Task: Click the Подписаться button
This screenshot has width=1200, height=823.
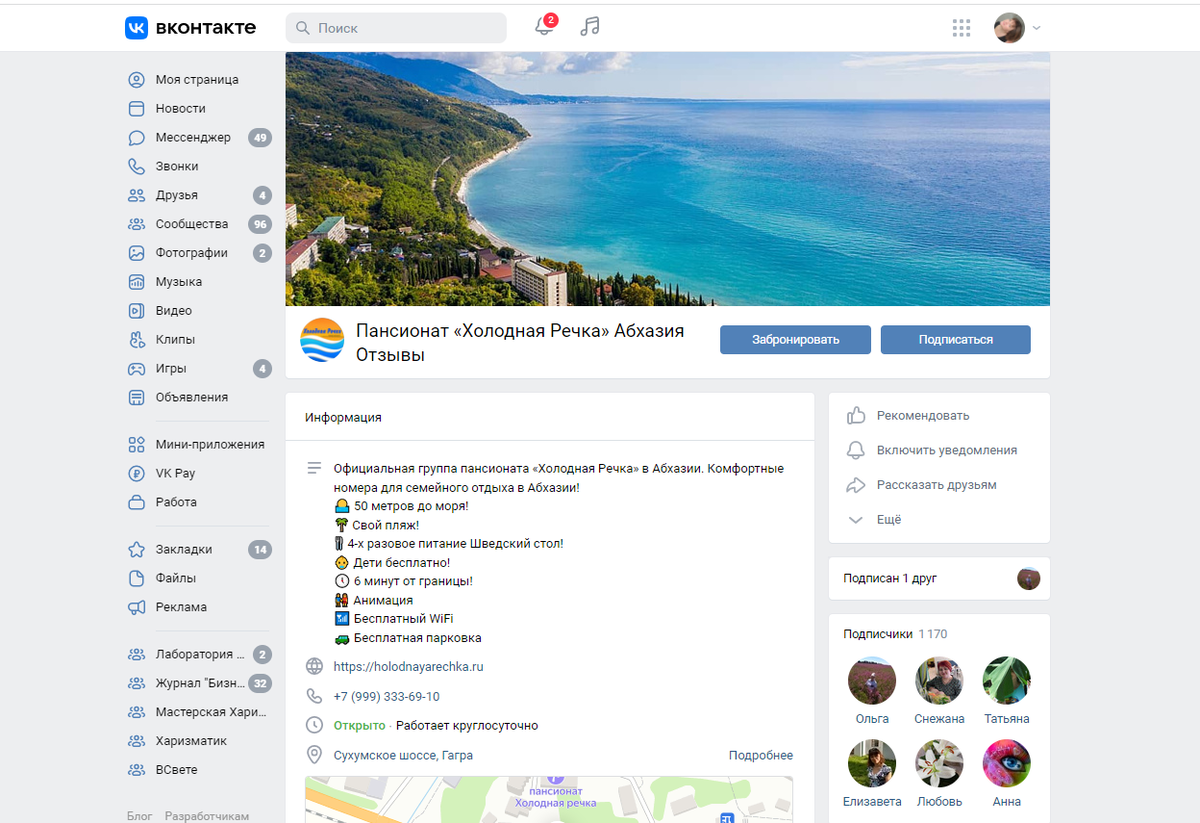Action: pos(956,340)
